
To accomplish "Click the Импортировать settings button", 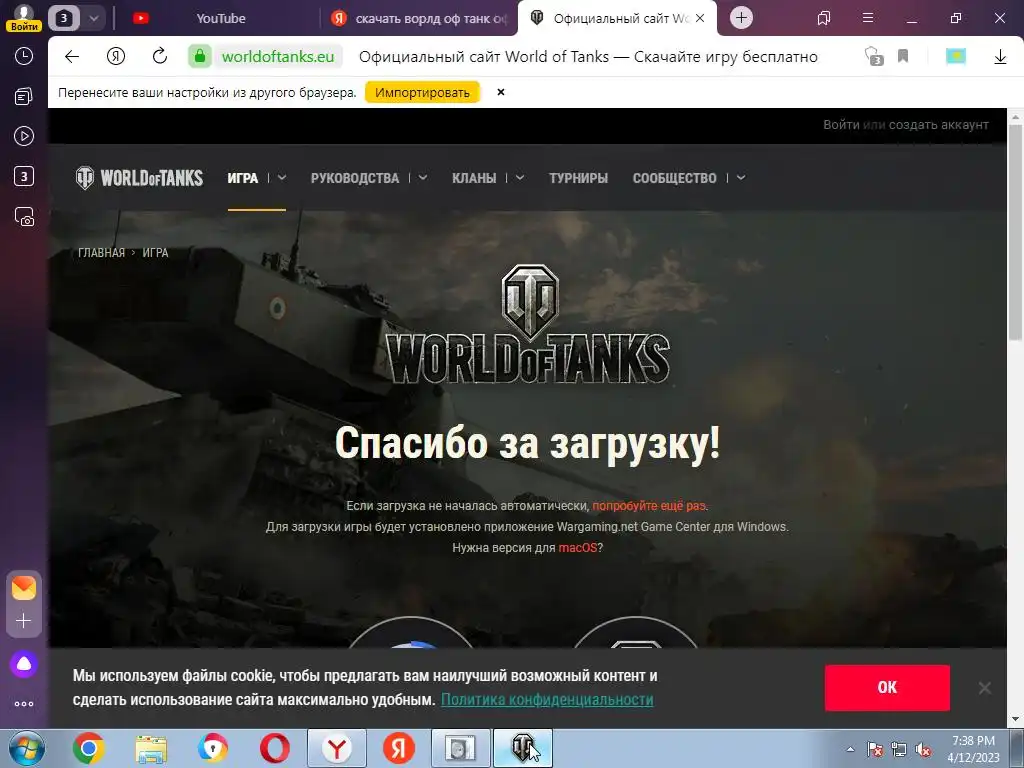I will (x=422, y=92).
